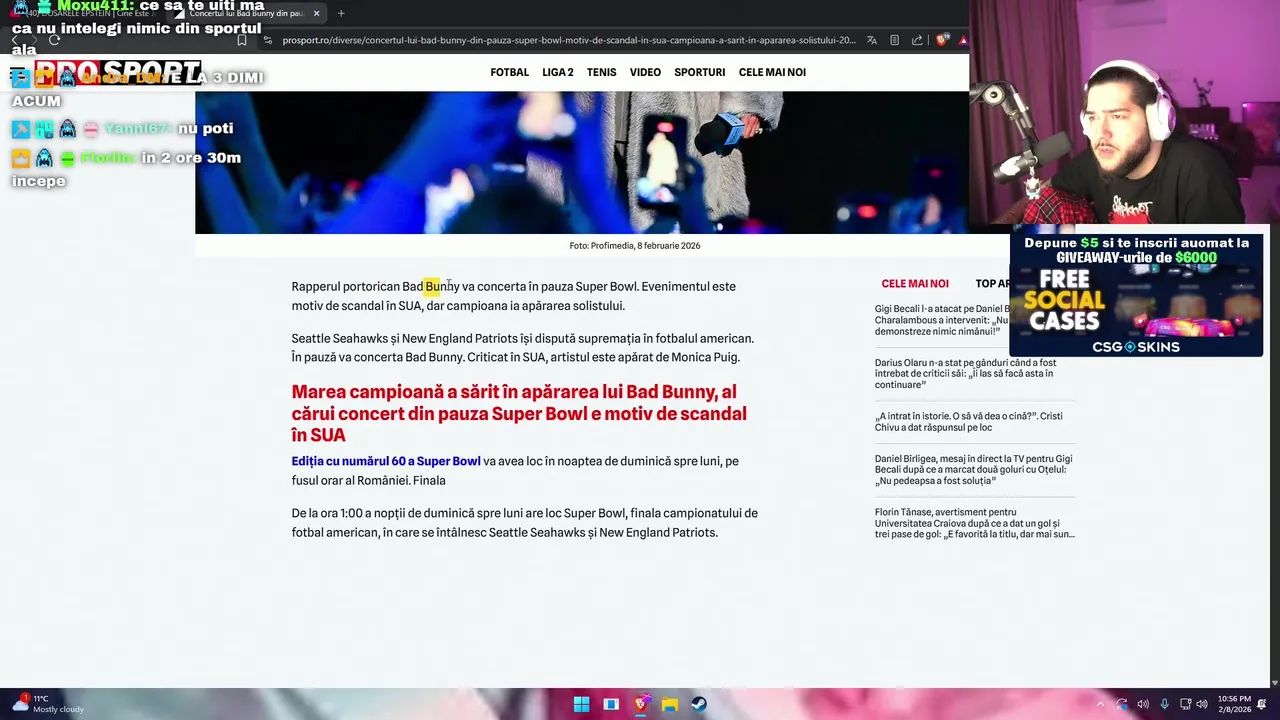Viewport: 1280px width, 720px height.
Task: Open CELE MAI NOI in the top navigation
Action: point(772,72)
